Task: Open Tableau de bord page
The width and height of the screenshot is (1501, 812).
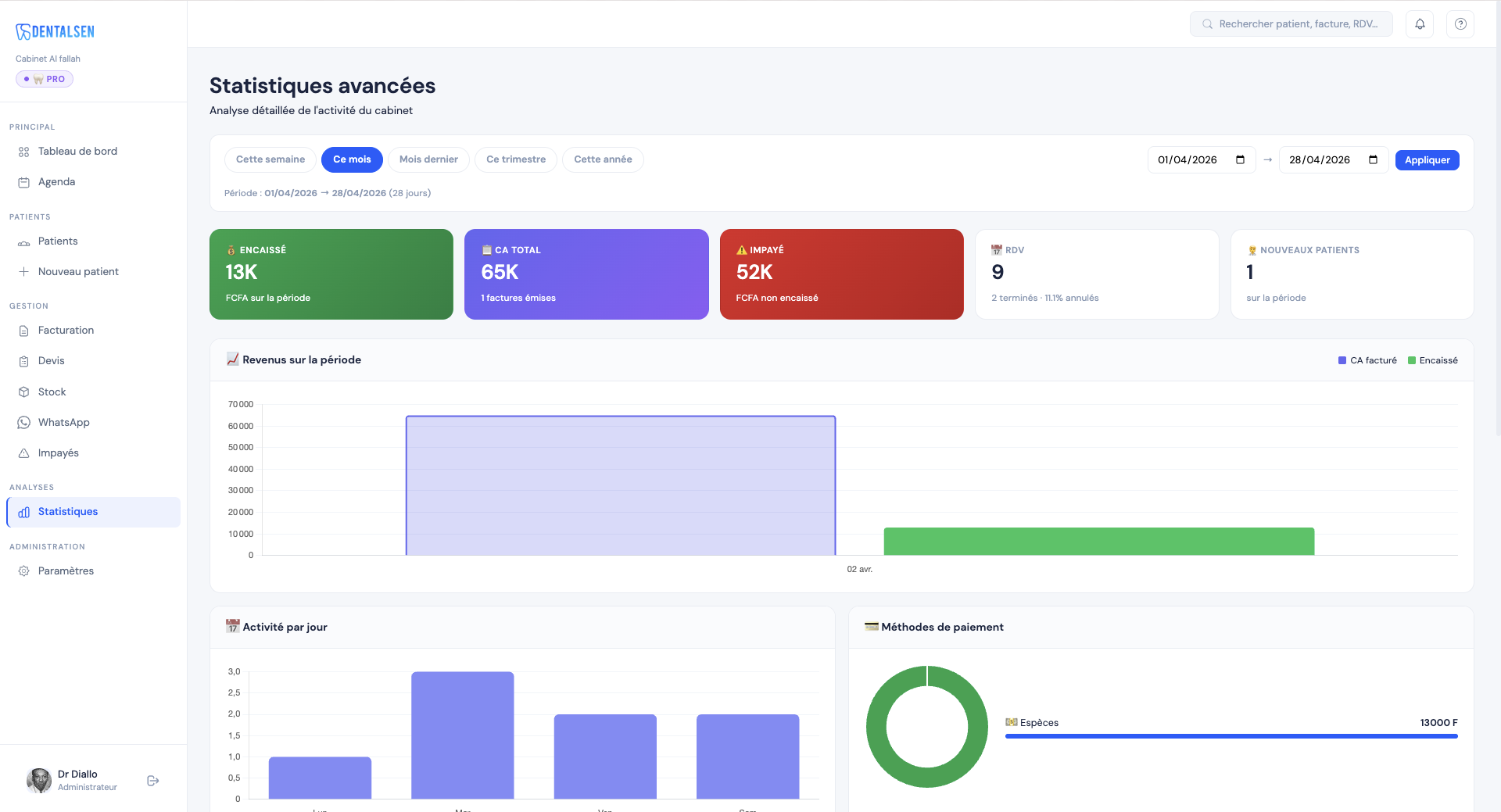Action: tap(93, 152)
